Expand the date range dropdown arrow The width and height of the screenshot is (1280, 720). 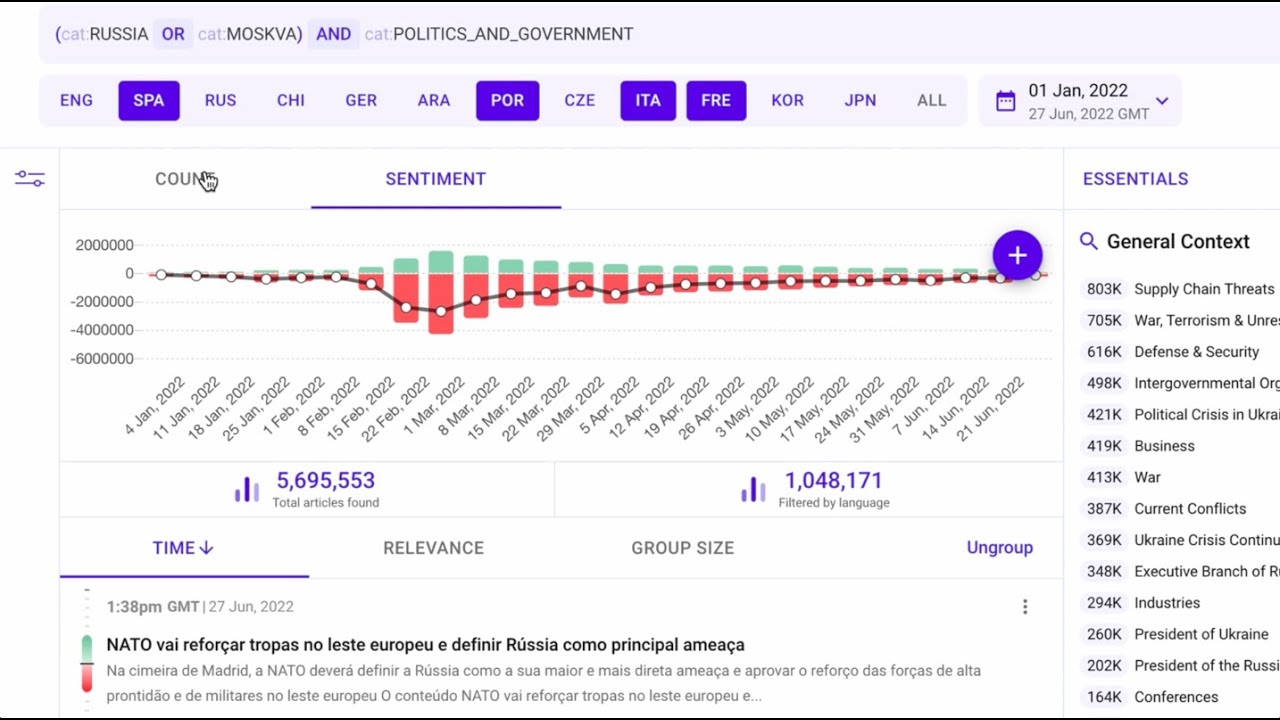pos(1162,101)
